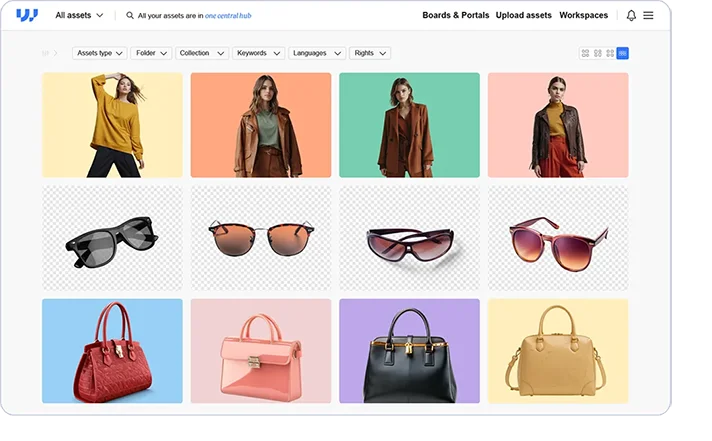
Task: Open the model photo on pink background
Action: point(558,125)
